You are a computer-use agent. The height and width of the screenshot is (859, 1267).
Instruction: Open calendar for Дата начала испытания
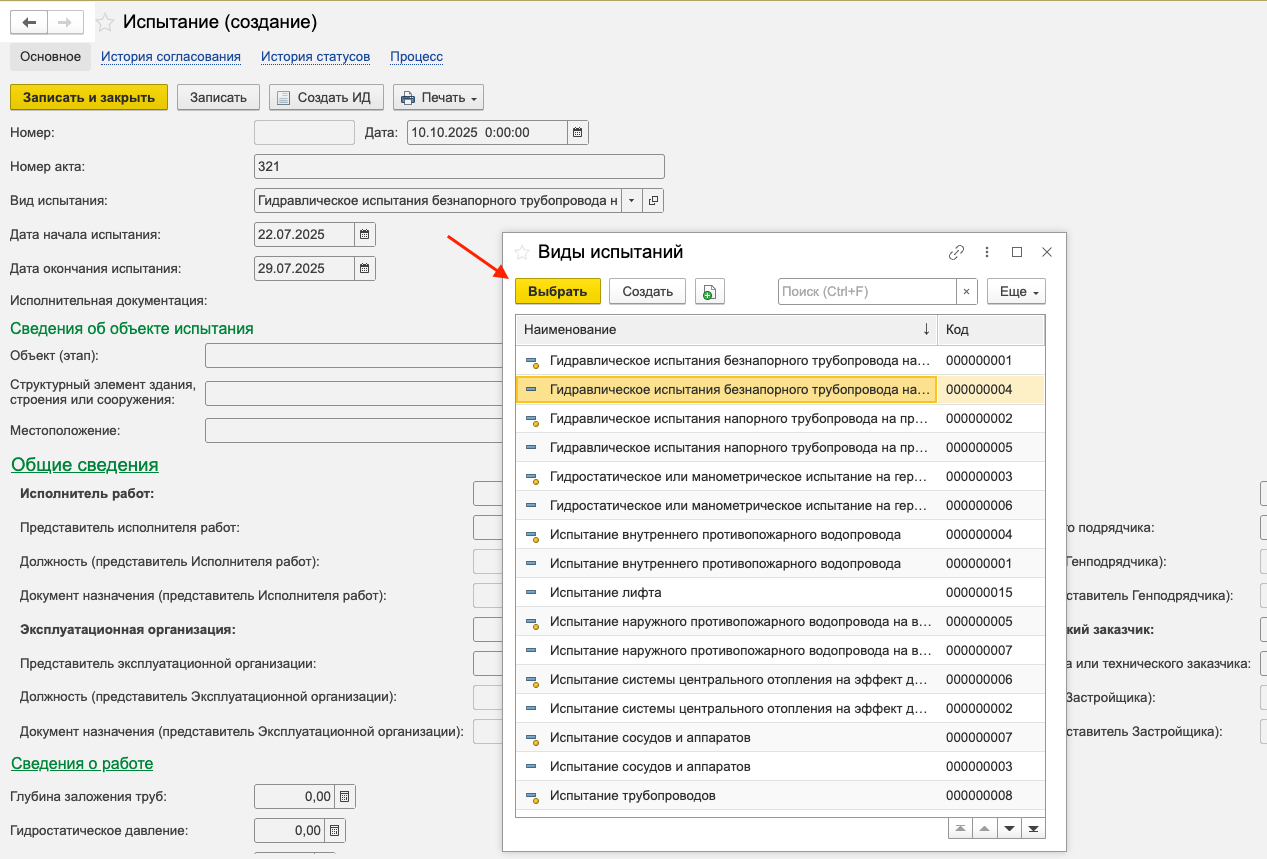point(365,234)
